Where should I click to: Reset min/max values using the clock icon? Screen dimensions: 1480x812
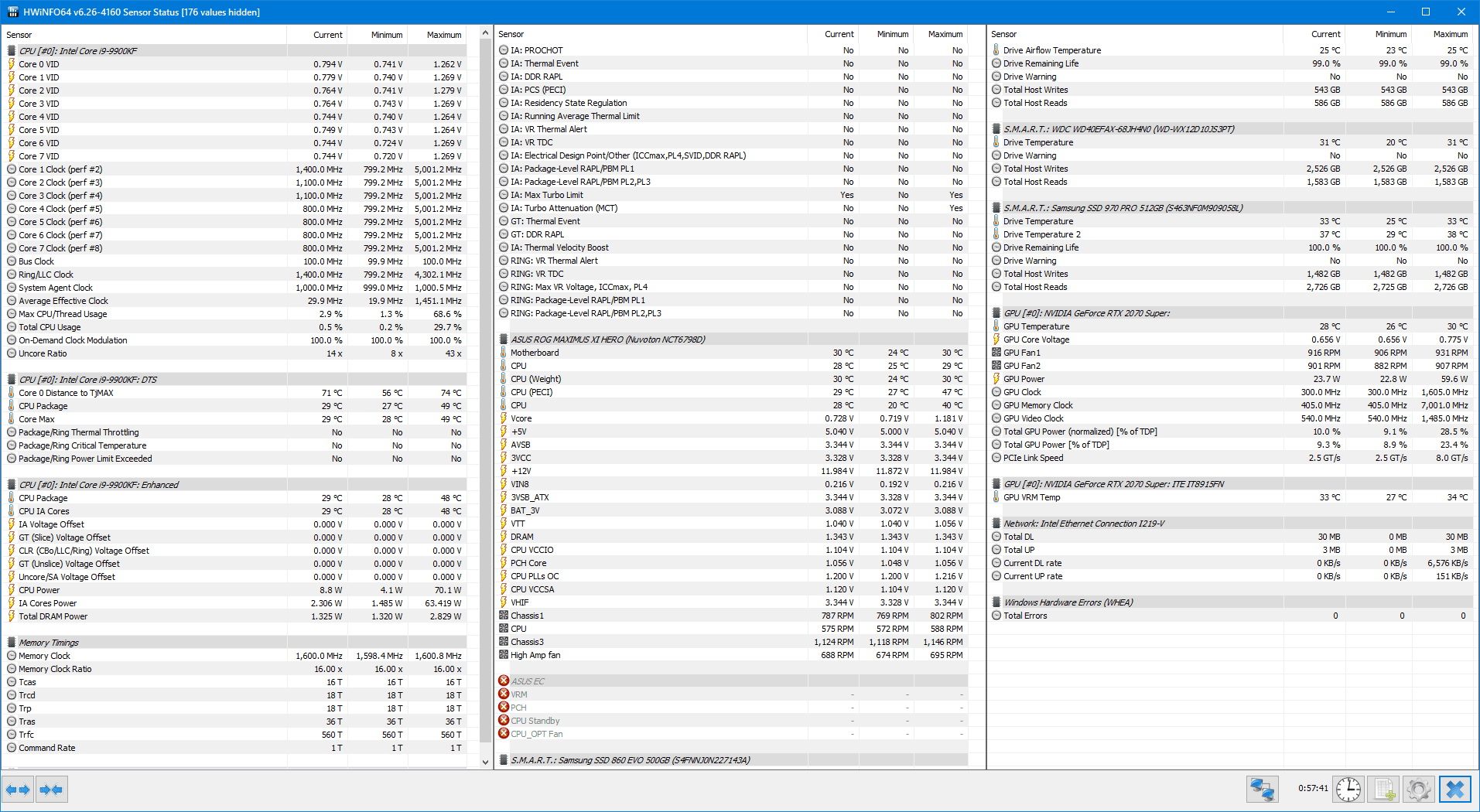(1348, 790)
